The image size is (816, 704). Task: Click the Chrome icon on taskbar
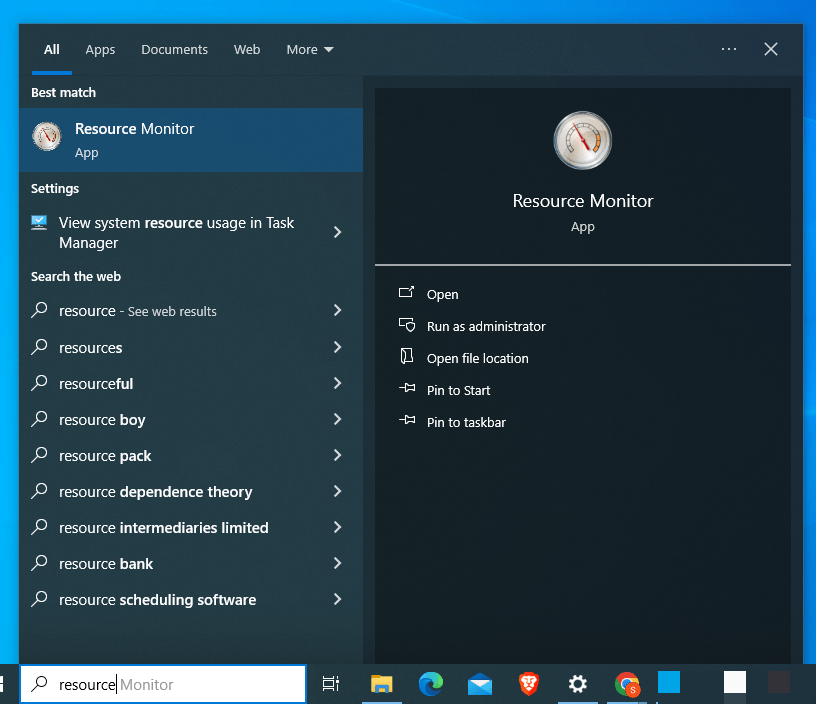point(627,684)
